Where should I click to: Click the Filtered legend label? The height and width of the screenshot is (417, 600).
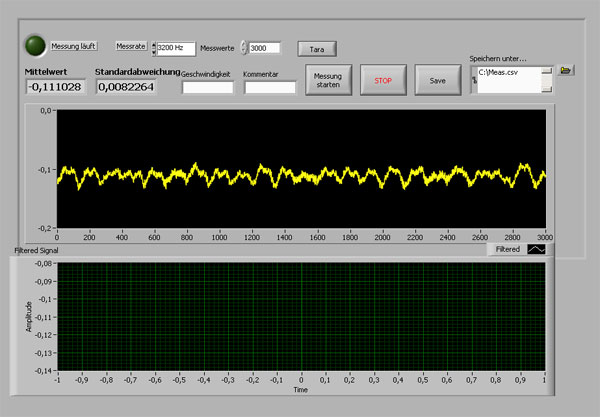pos(508,250)
